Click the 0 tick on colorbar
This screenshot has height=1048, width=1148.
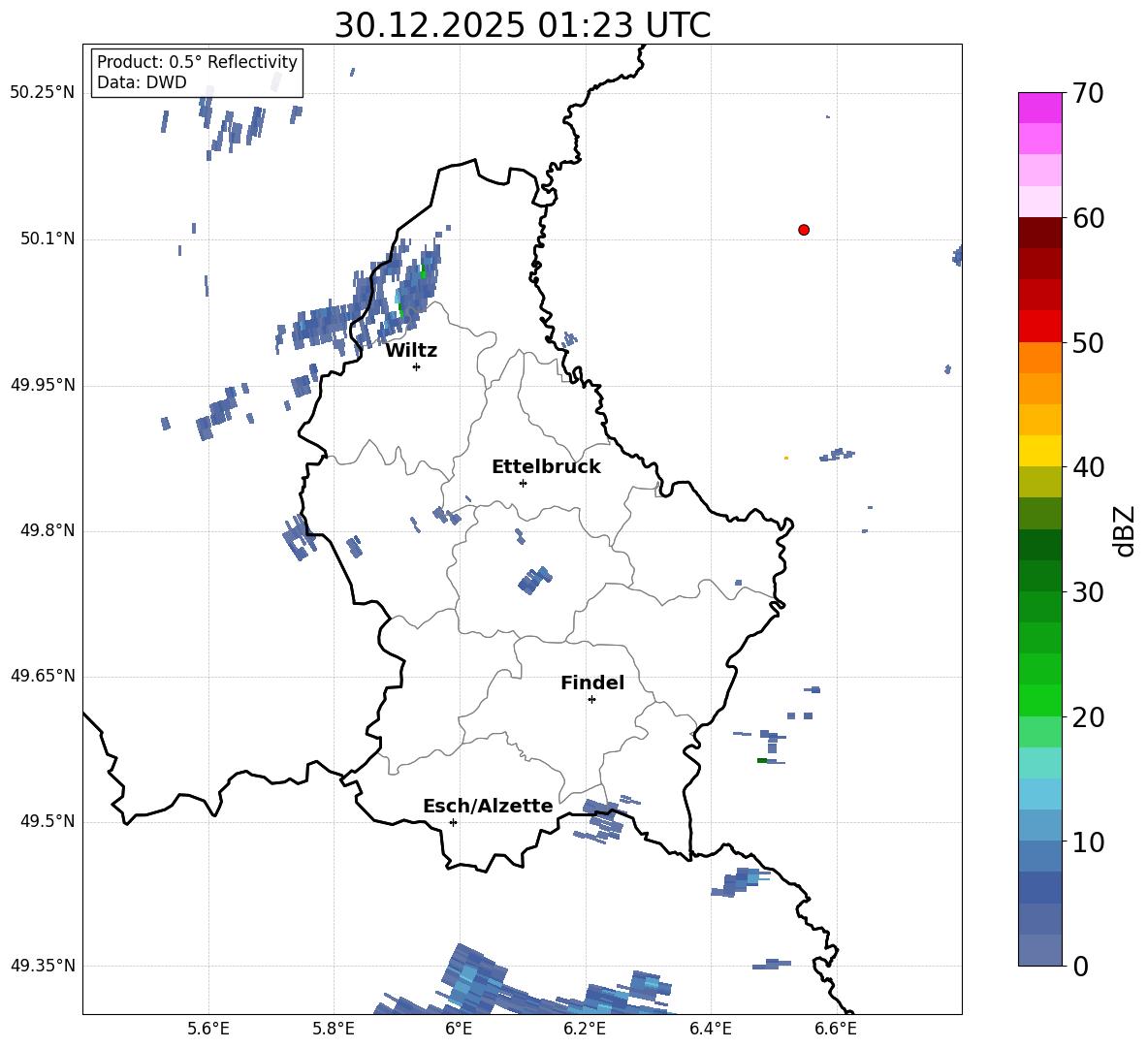[1080, 966]
